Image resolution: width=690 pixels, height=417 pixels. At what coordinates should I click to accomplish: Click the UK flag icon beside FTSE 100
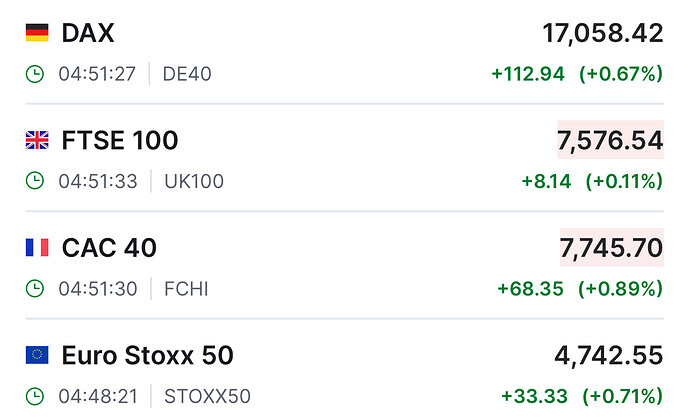click(37, 140)
